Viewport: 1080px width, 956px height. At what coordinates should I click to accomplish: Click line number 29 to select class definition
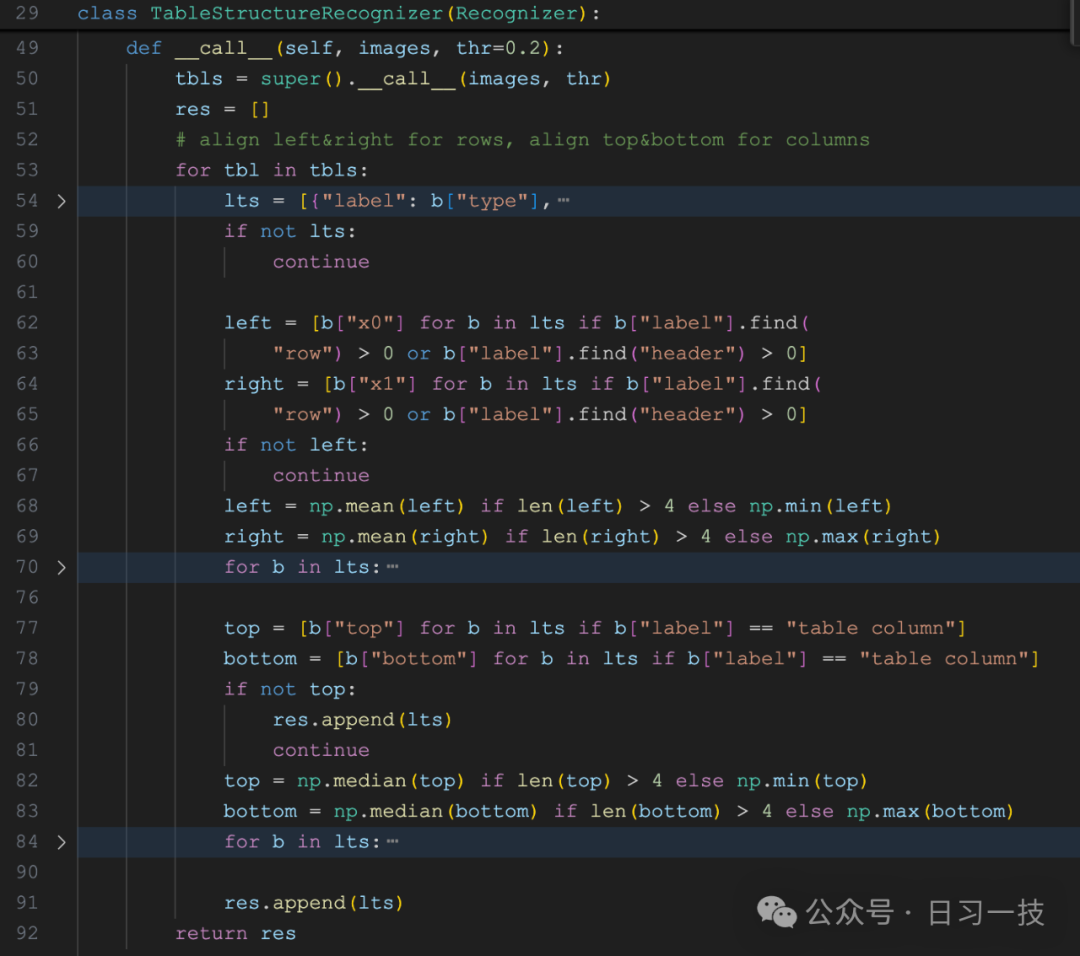(26, 13)
